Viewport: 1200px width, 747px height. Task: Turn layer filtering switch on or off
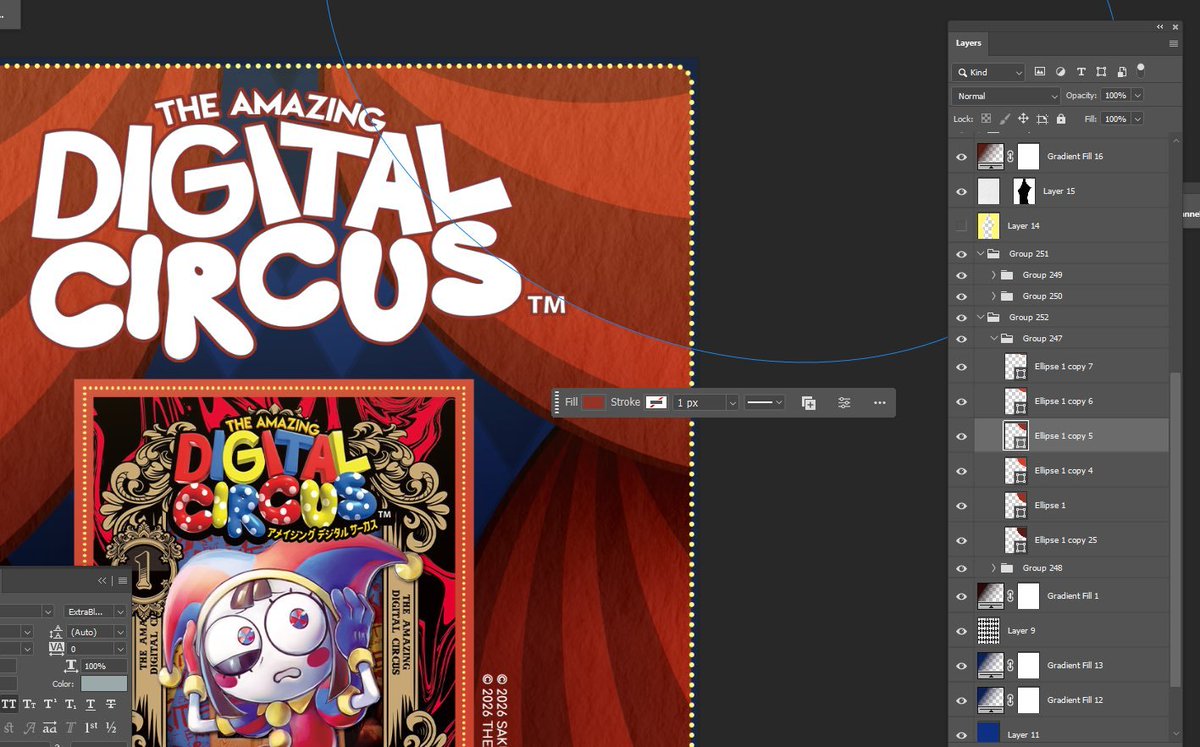1141,70
